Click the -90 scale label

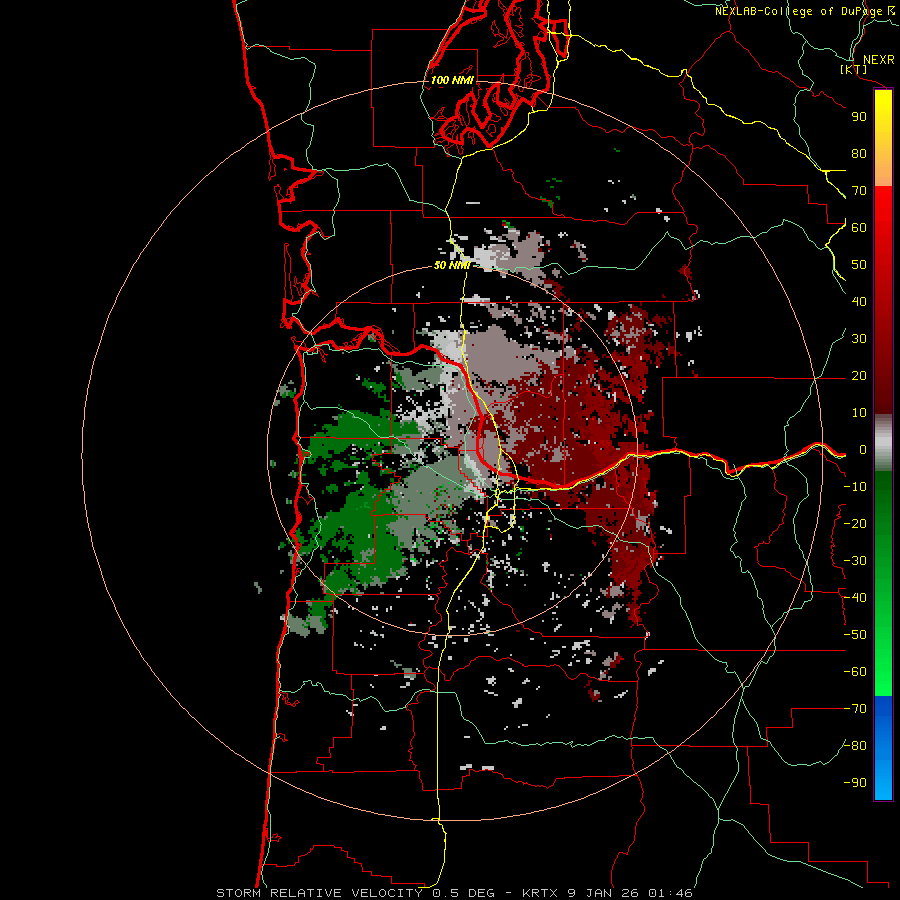[855, 783]
